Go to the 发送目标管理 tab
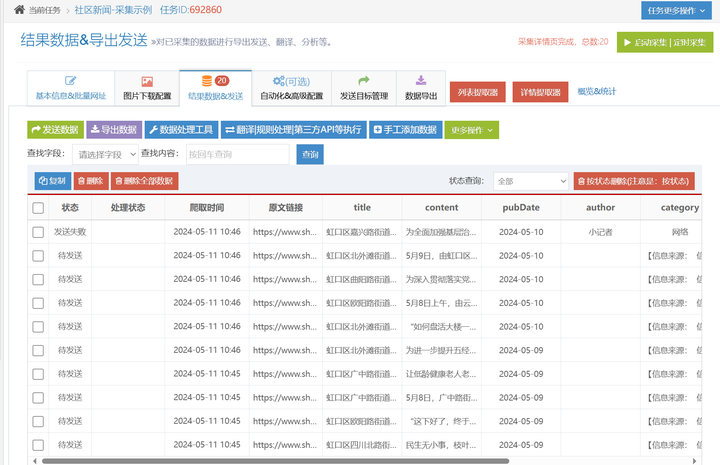This screenshot has height=465, width=720. click(364, 88)
